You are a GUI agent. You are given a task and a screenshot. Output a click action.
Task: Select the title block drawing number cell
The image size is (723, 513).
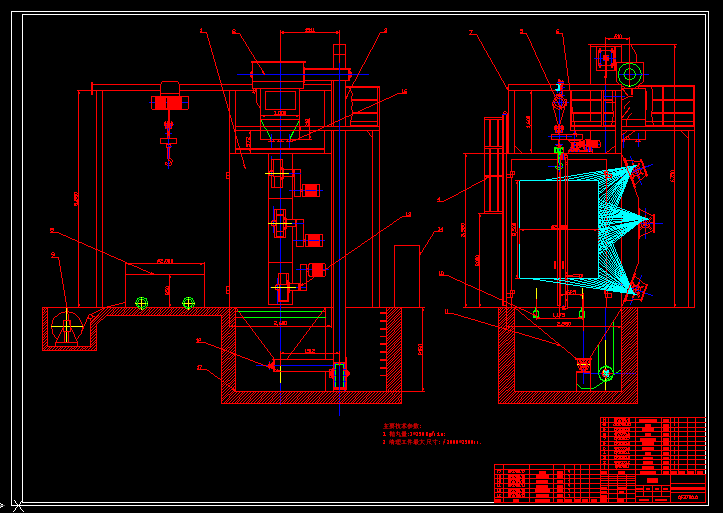pos(688,494)
